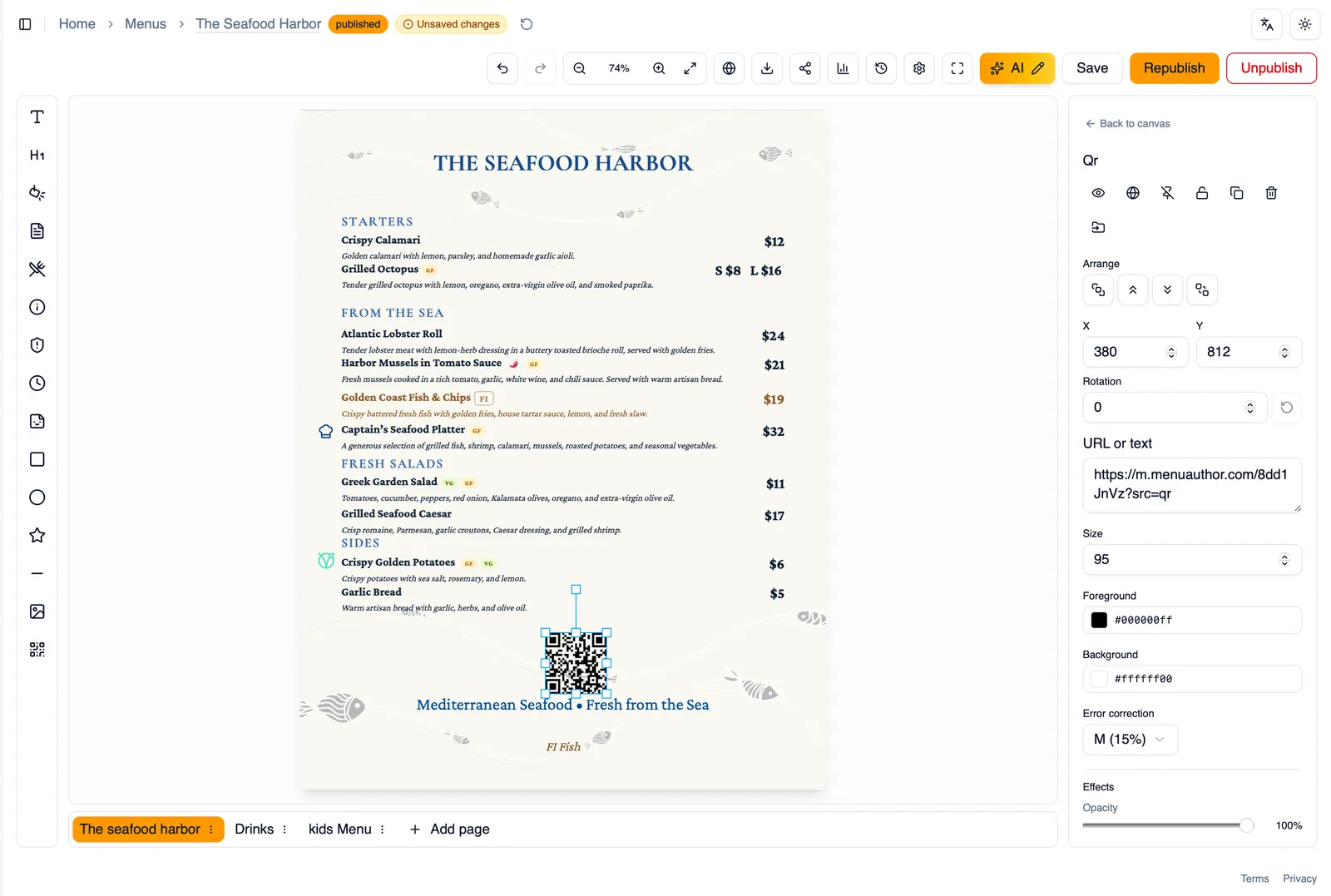Open options menu for kids Menu page
The width and height of the screenshot is (1331, 896).
(x=382, y=829)
